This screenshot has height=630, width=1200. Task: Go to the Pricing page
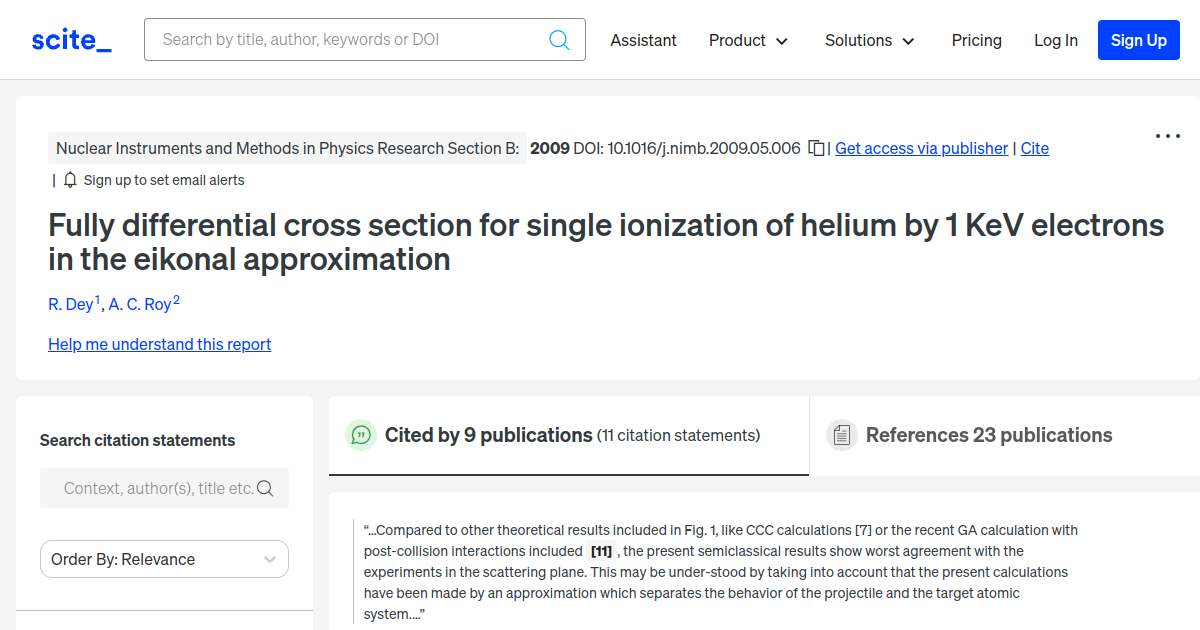point(976,40)
